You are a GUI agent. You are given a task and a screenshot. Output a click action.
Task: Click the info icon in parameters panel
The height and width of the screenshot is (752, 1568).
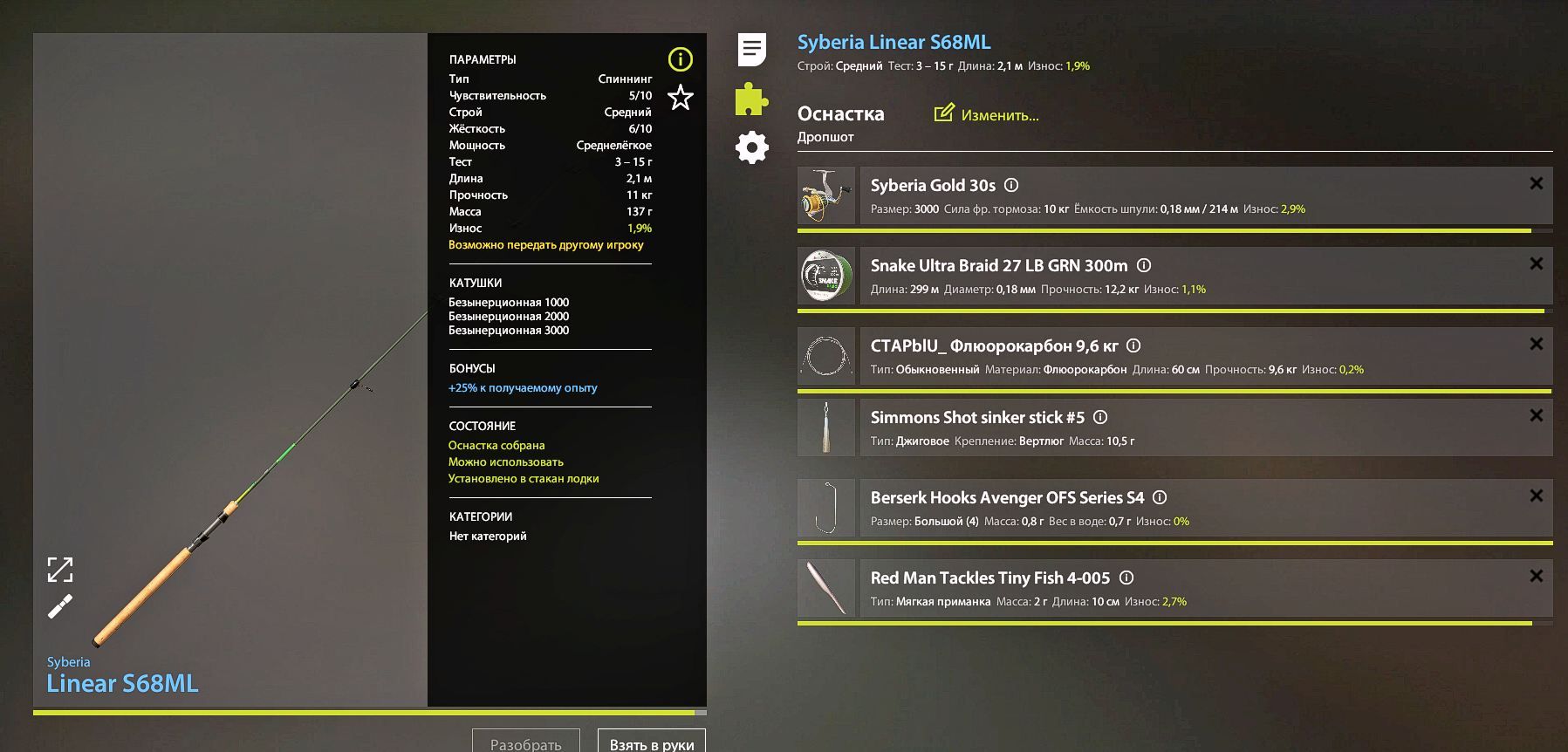coord(680,59)
